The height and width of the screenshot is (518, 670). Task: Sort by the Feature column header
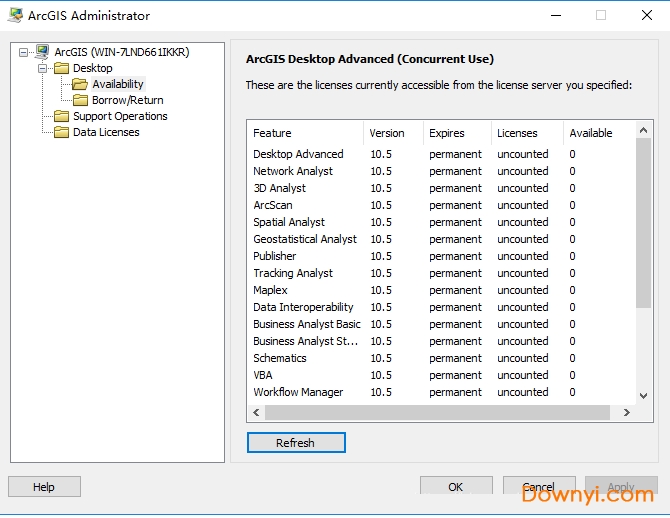tap(305, 133)
